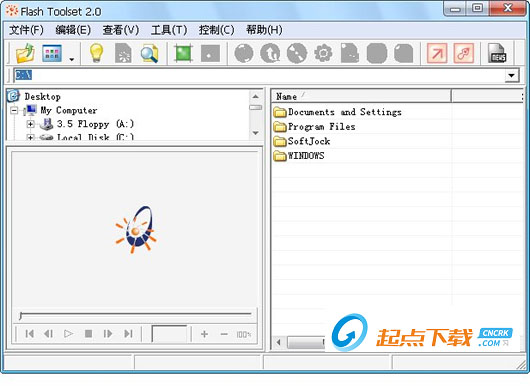Click file list horizontal scroll left arrow

(x=279, y=342)
